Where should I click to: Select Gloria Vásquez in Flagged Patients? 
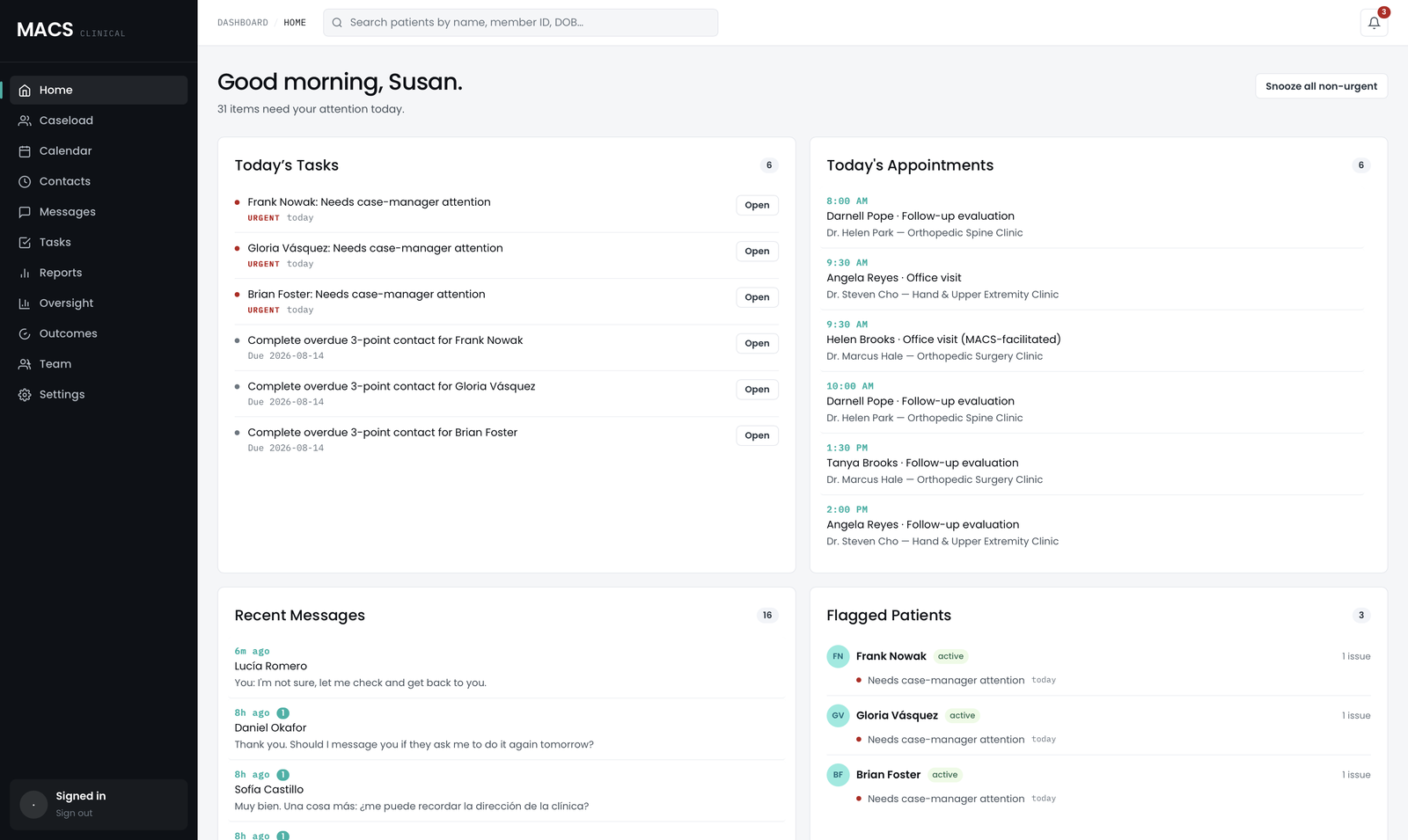click(x=897, y=716)
